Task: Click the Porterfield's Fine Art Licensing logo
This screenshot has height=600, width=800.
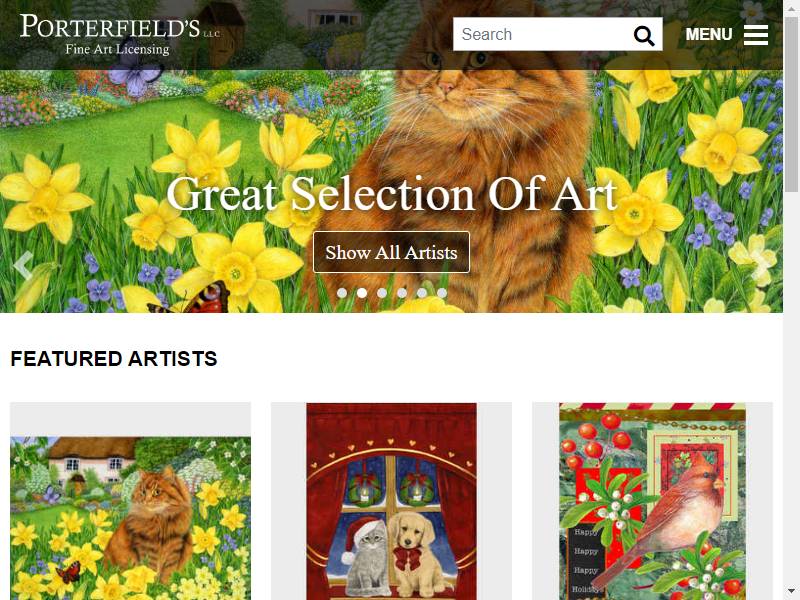Action: [120, 35]
